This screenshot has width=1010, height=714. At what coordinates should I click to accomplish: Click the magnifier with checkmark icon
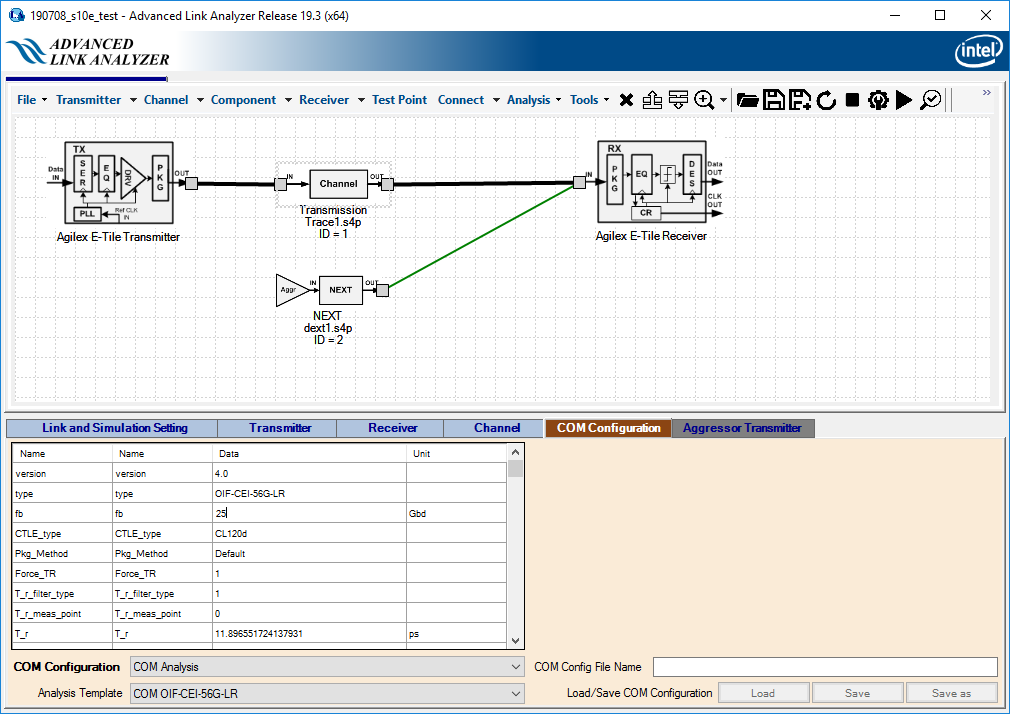(x=931, y=100)
